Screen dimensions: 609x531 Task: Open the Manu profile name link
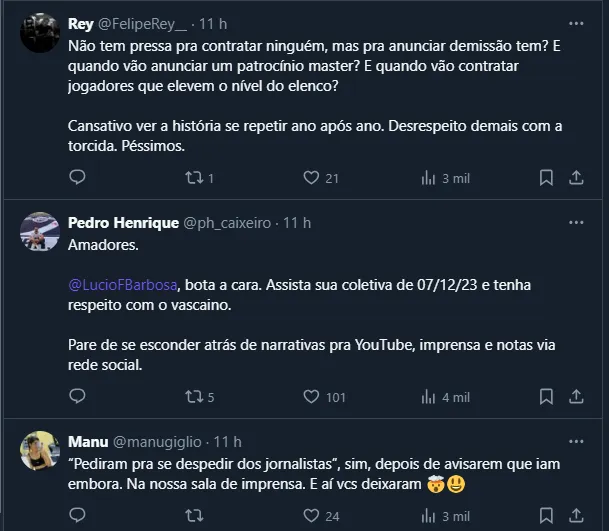click(x=88, y=441)
